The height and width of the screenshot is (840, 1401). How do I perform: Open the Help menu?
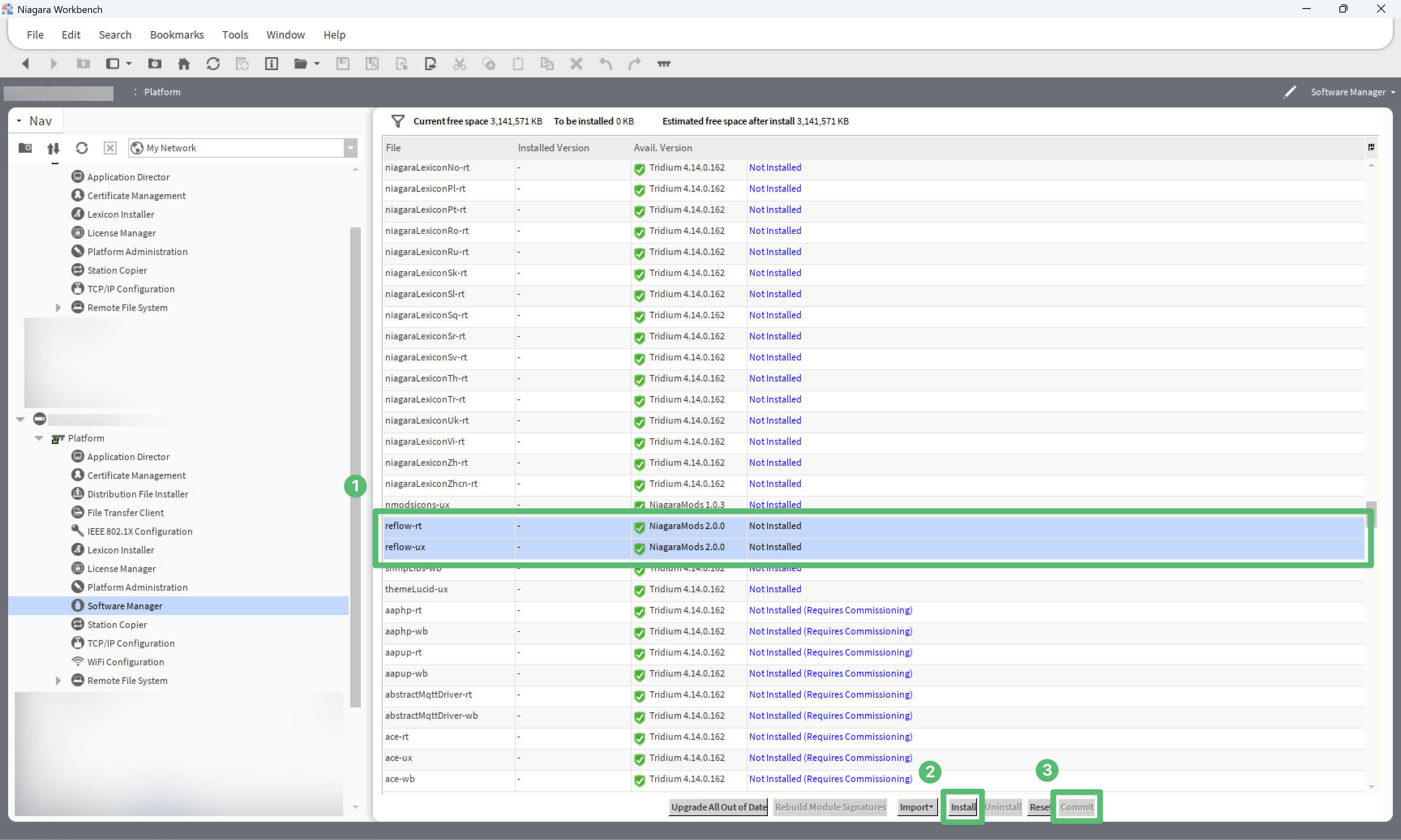(x=334, y=34)
